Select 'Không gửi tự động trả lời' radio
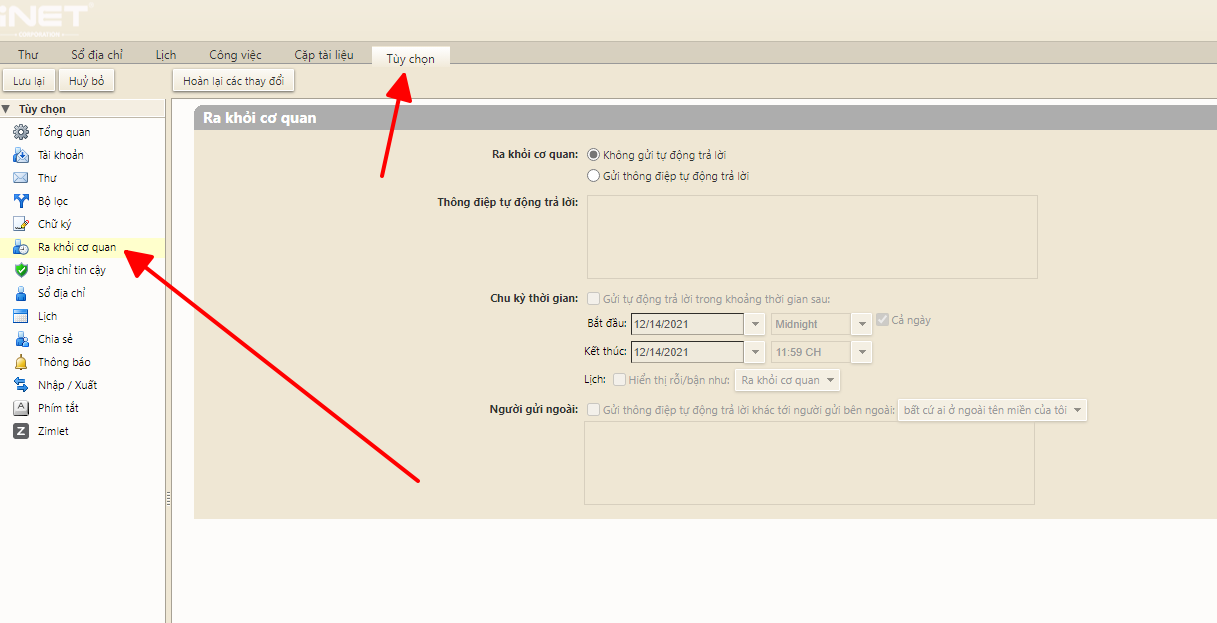The height and width of the screenshot is (623, 1217). (x=593, y=155)
